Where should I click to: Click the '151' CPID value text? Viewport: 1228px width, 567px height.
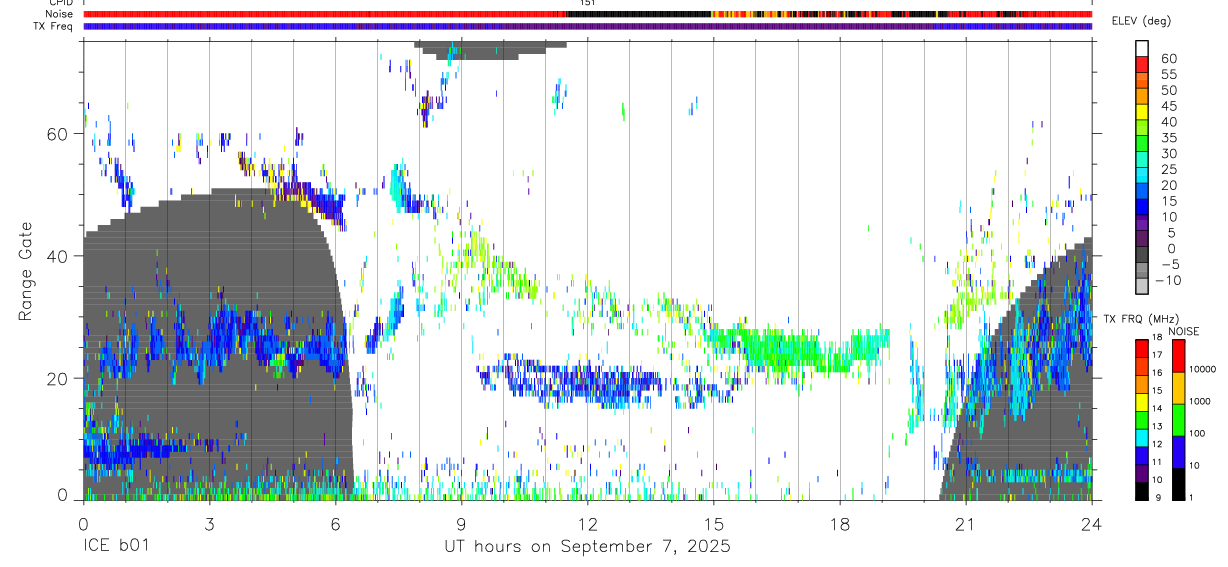[x=588, y=3]
